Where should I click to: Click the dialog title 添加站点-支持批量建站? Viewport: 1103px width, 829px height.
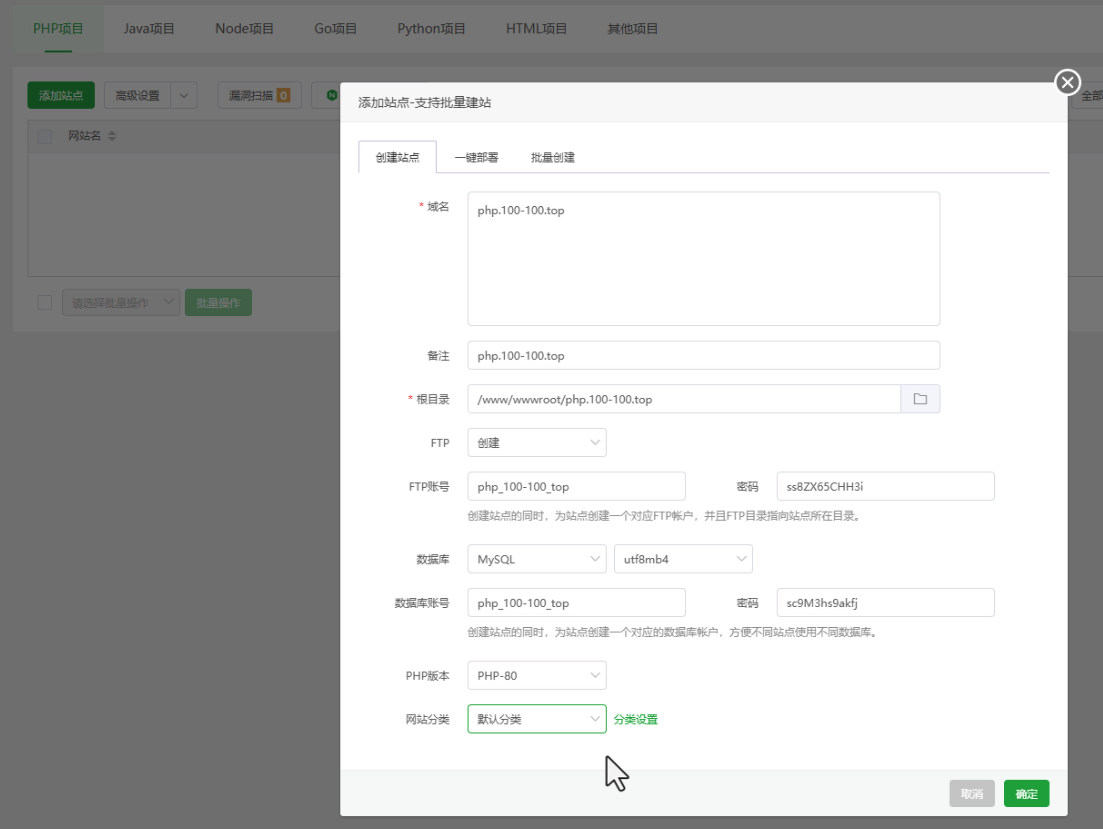pos(424,103)
